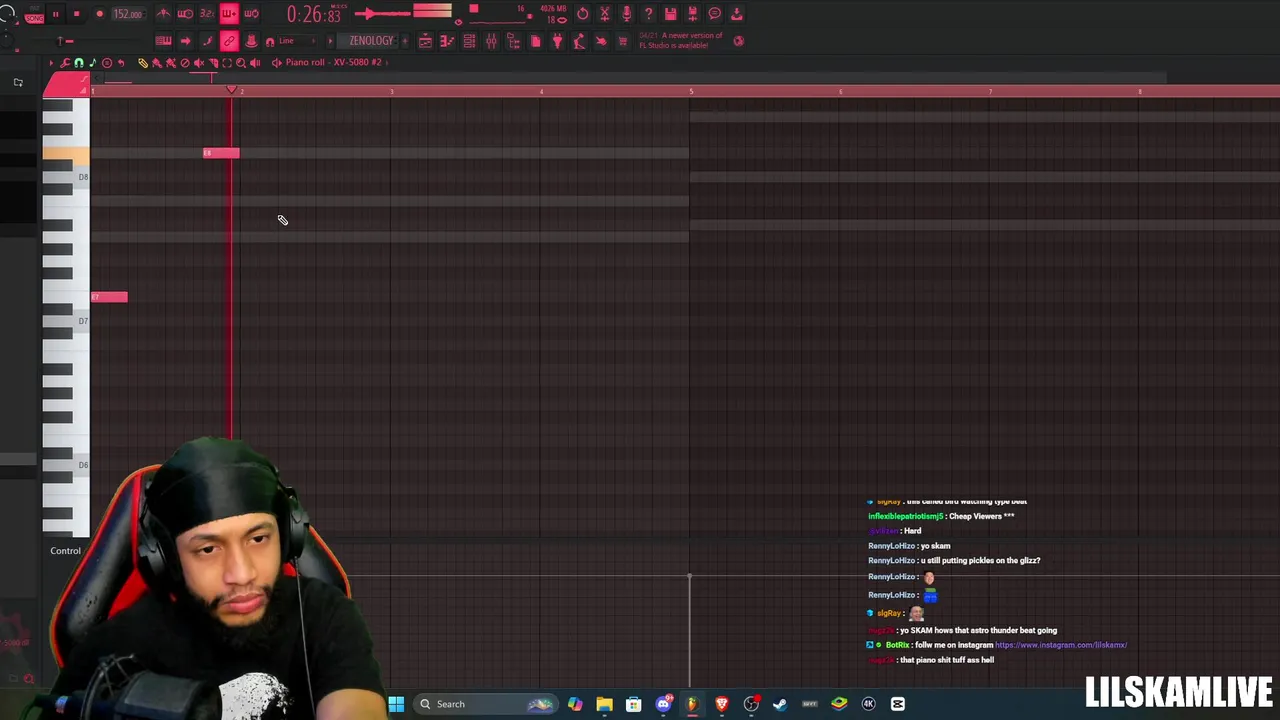1280x720 pixels.
Task: Open piano roll tools wrench menu
Action: [x=65, y=63]
